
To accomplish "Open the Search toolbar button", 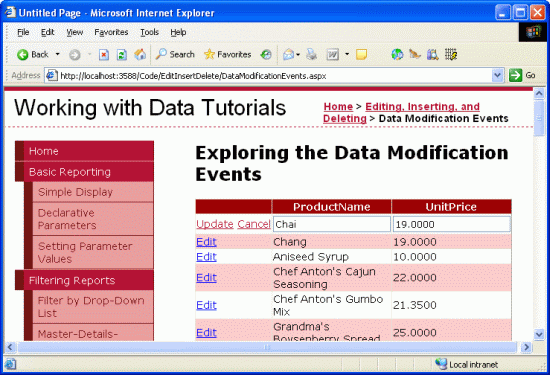I will [175, 54].
